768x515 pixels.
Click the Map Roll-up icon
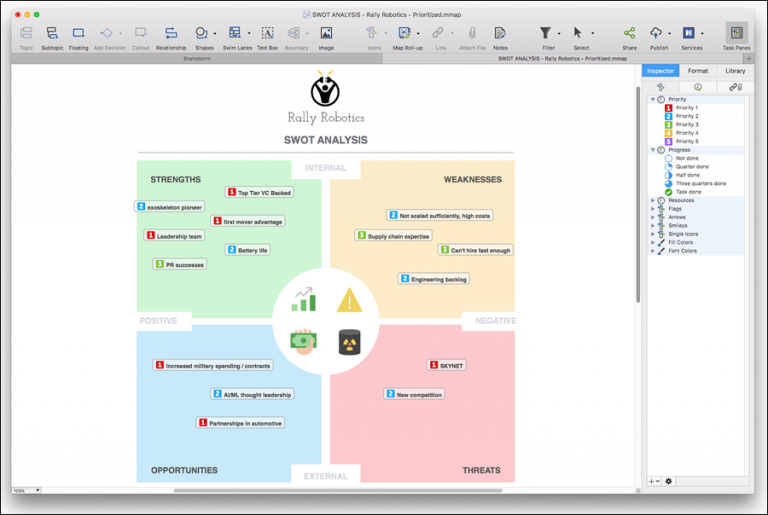click(x=404, y=33)
